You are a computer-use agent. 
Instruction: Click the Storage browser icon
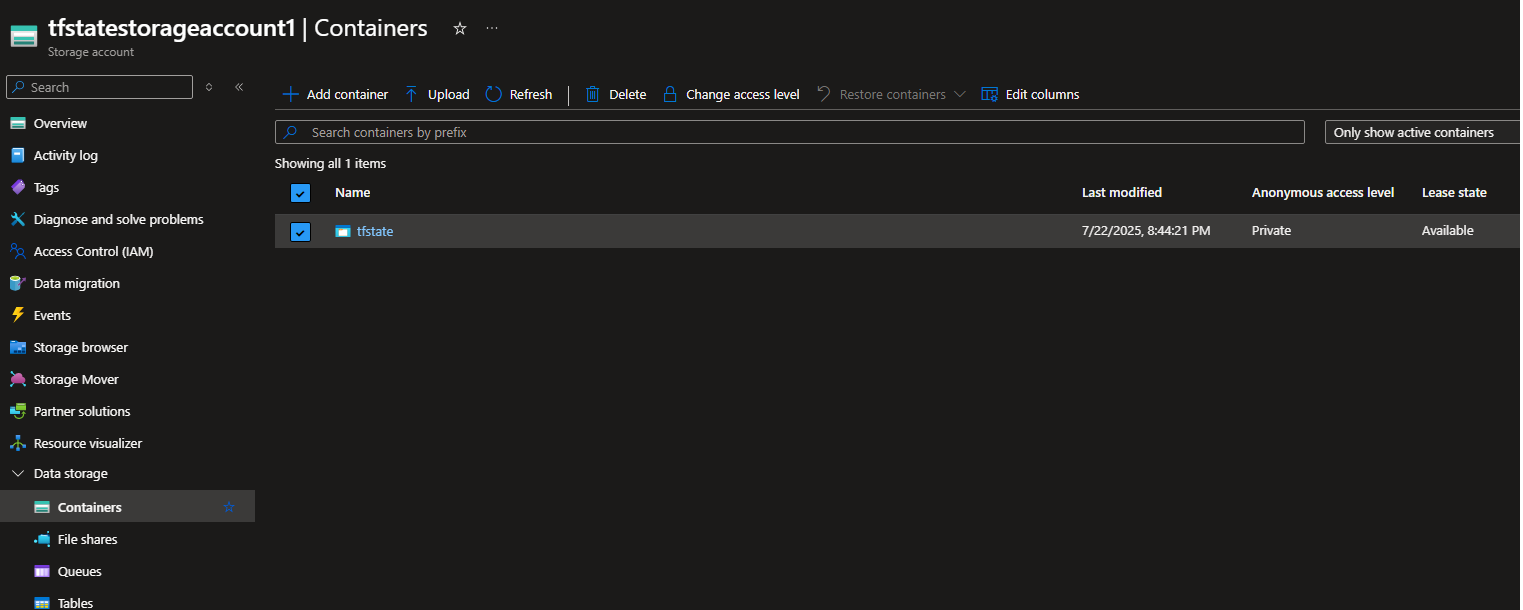pos(17,348)
